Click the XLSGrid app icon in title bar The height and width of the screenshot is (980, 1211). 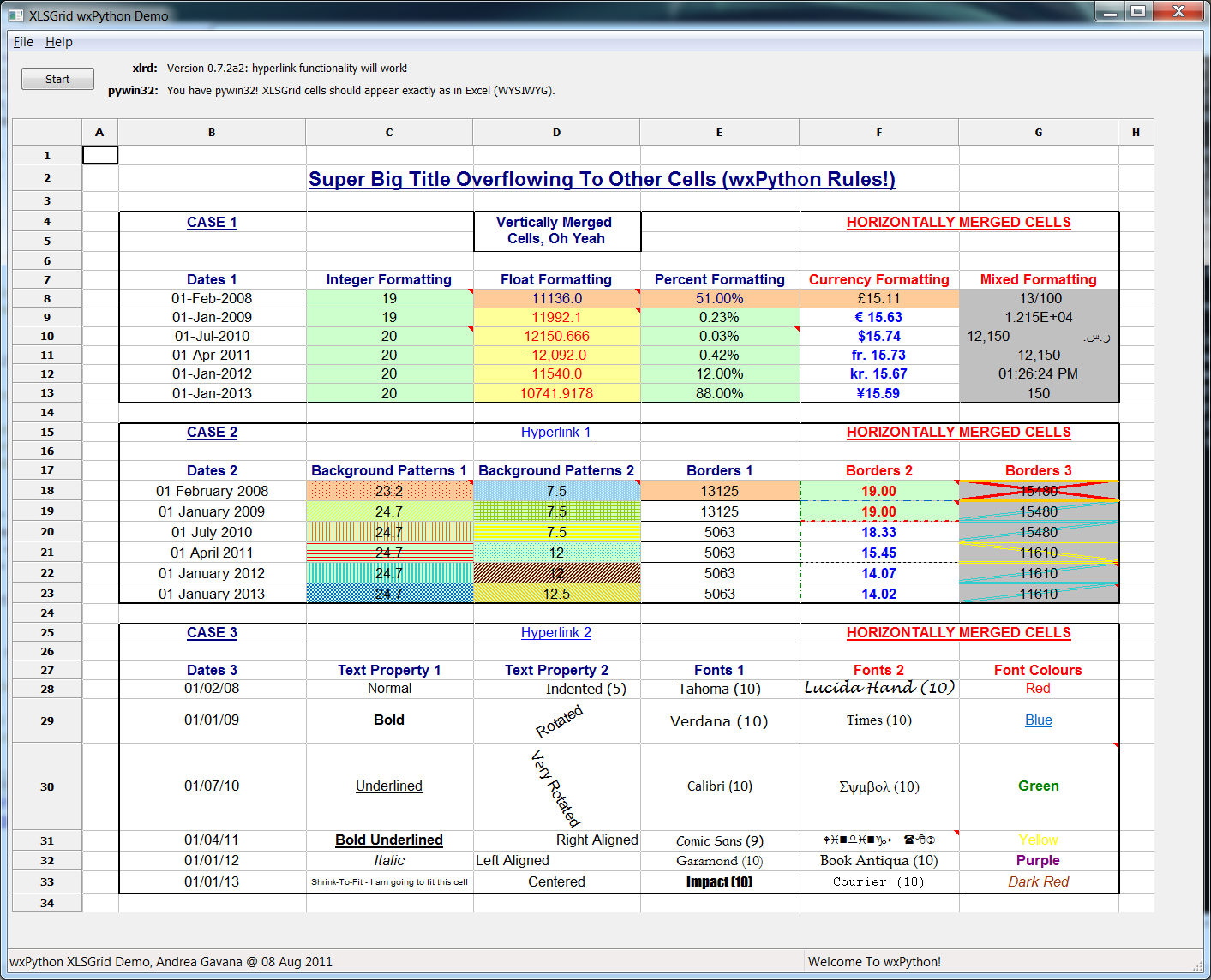pos(15,15)
